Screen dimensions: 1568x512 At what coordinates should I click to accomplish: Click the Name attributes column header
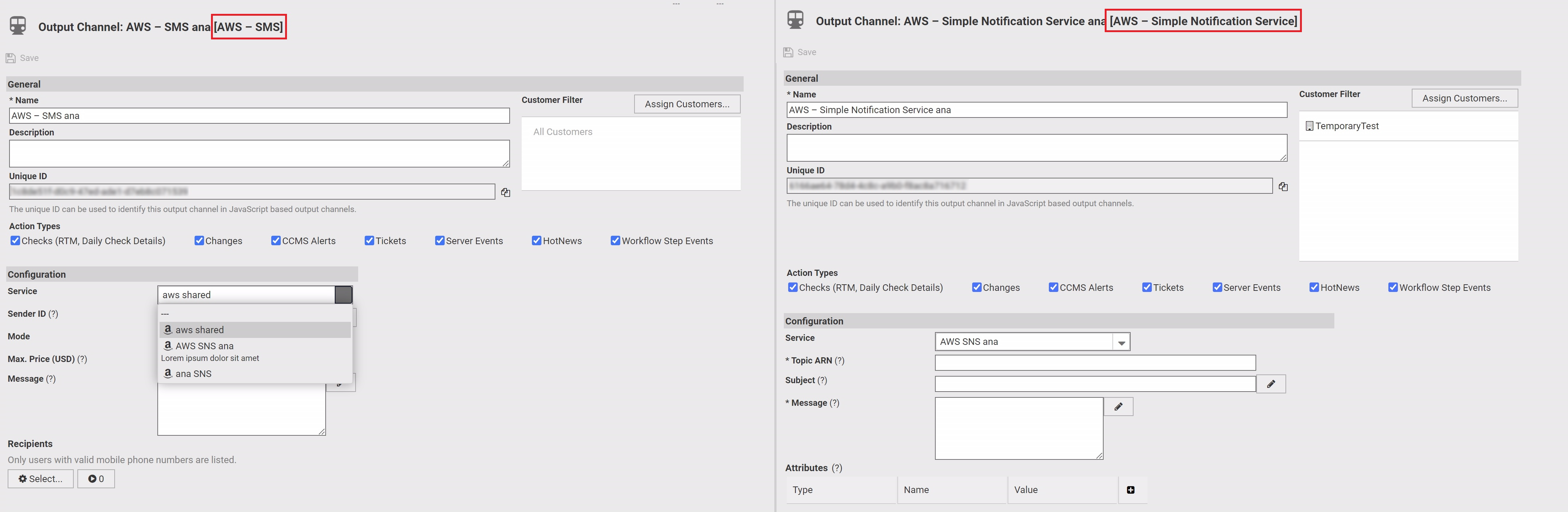pyautogui.click(x=952, y=490)
